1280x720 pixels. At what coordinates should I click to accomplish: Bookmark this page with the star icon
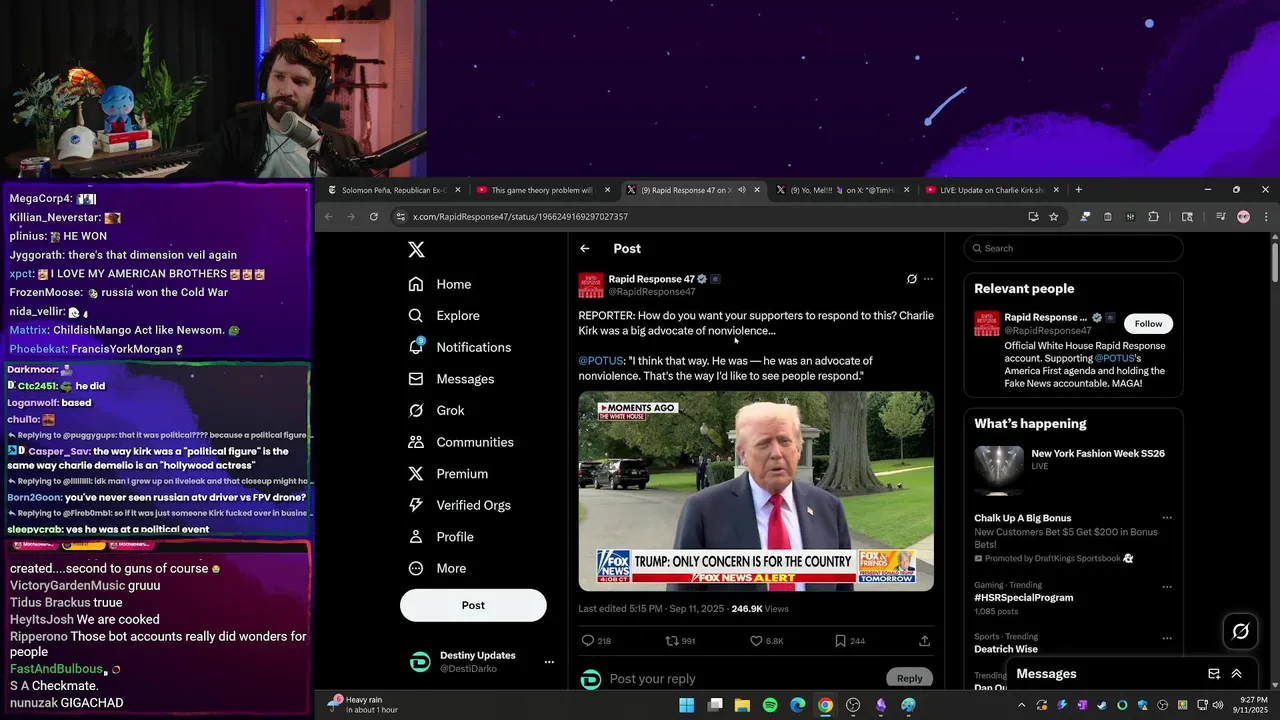coord(1053,217)
